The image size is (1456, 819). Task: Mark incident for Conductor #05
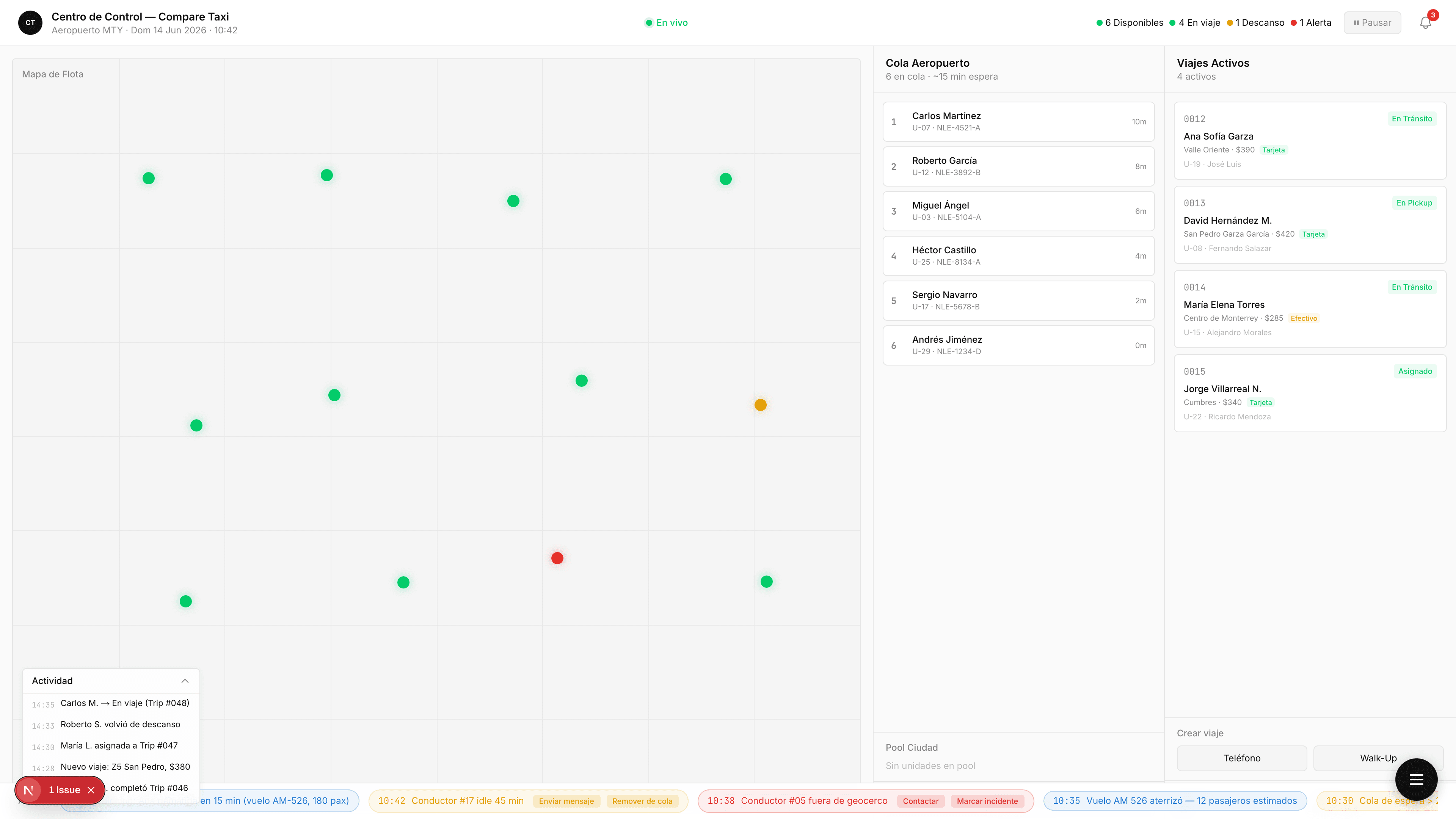987,801
